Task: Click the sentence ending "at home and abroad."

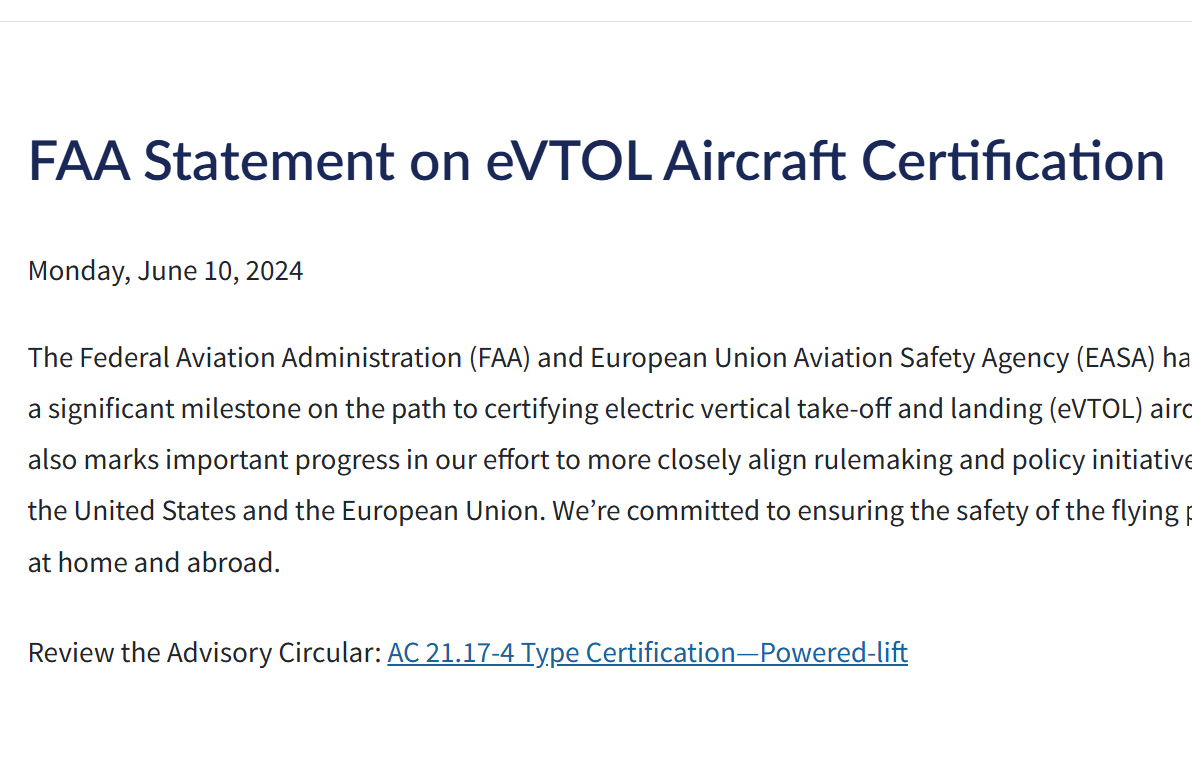Action: (x=154, y=562)
